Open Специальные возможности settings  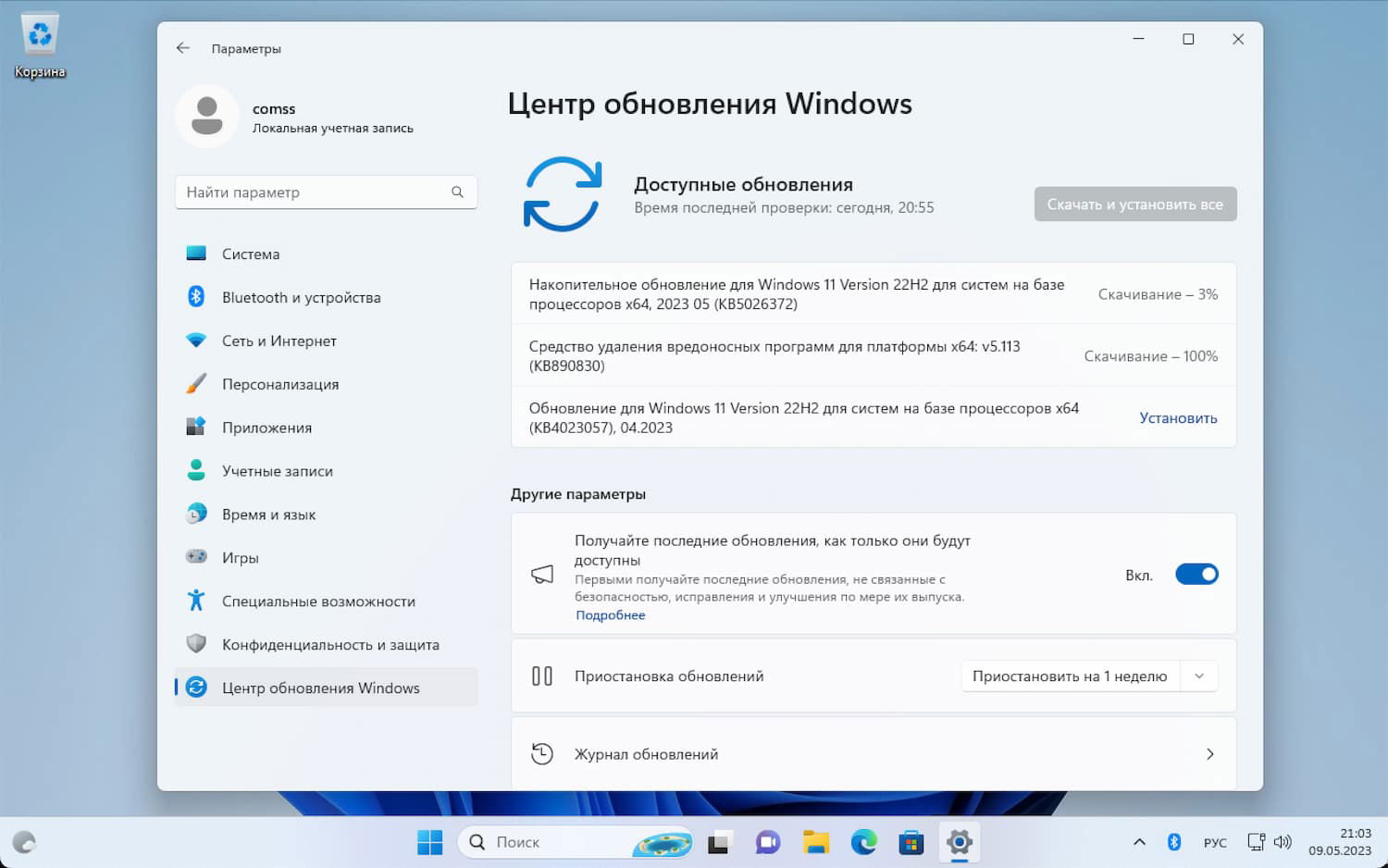[x=326, y=601]
